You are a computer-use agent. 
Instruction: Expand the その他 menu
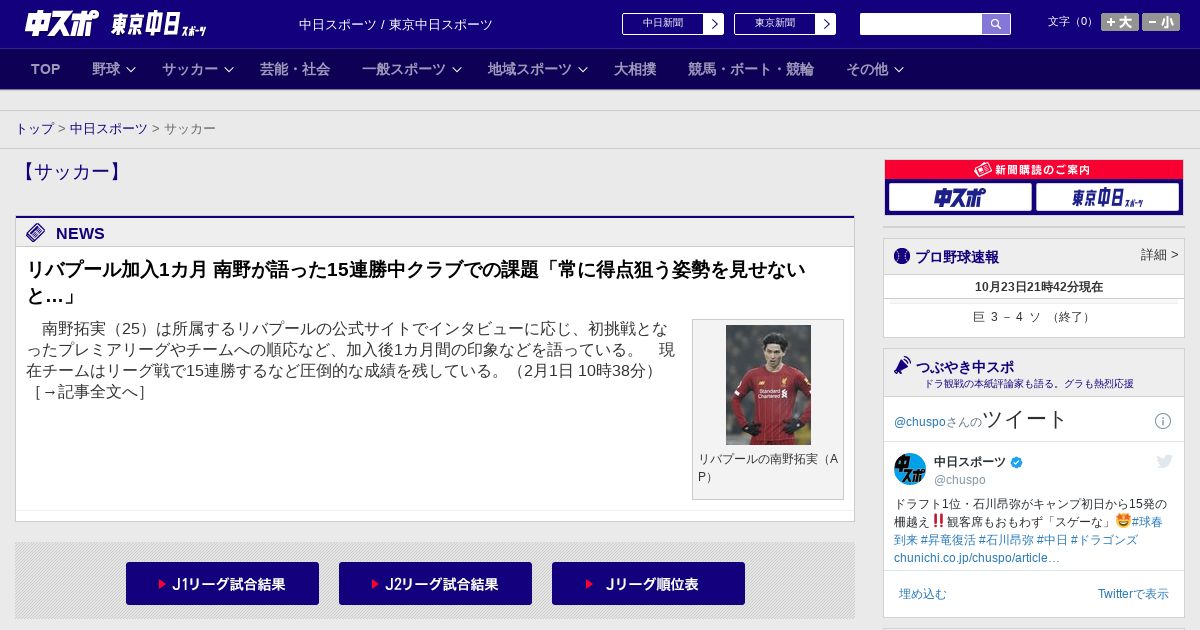tap(875, 69)
